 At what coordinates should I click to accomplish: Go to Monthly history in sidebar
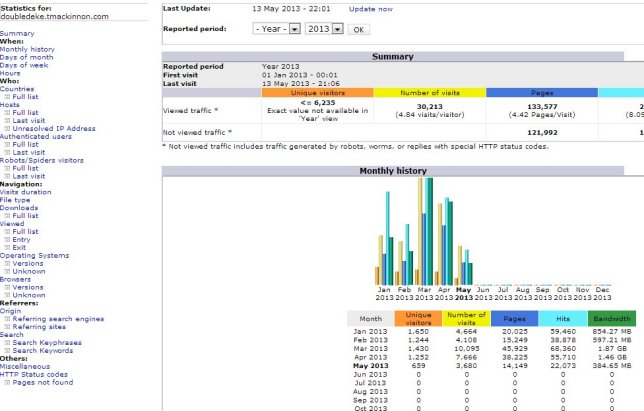click(x=27, y=49)
